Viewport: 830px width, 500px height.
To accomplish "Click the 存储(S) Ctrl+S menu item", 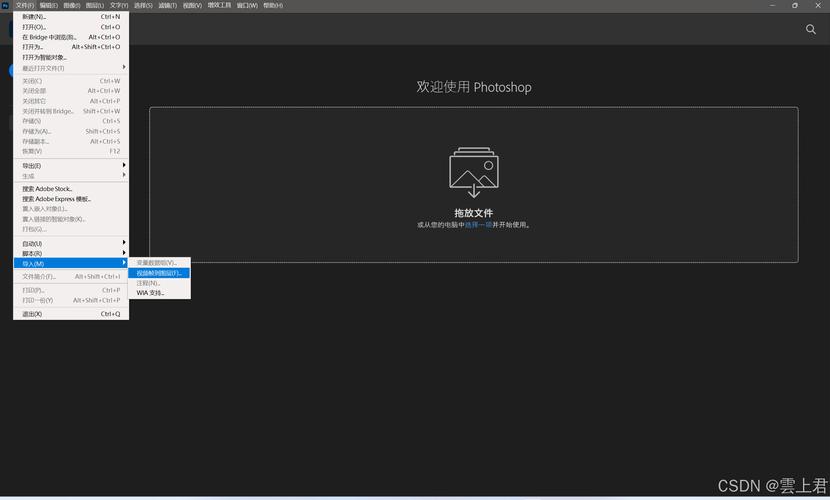I will [x=71, y=121].
